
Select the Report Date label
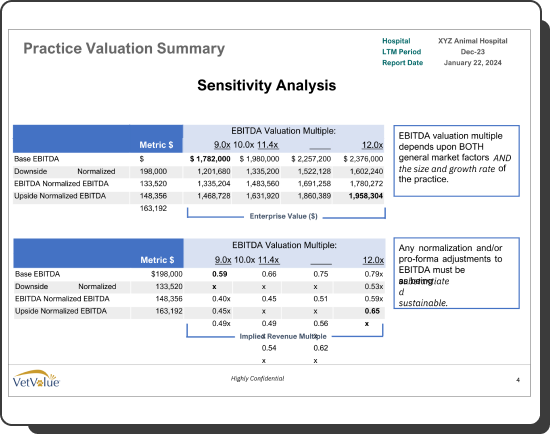point(402,63)
